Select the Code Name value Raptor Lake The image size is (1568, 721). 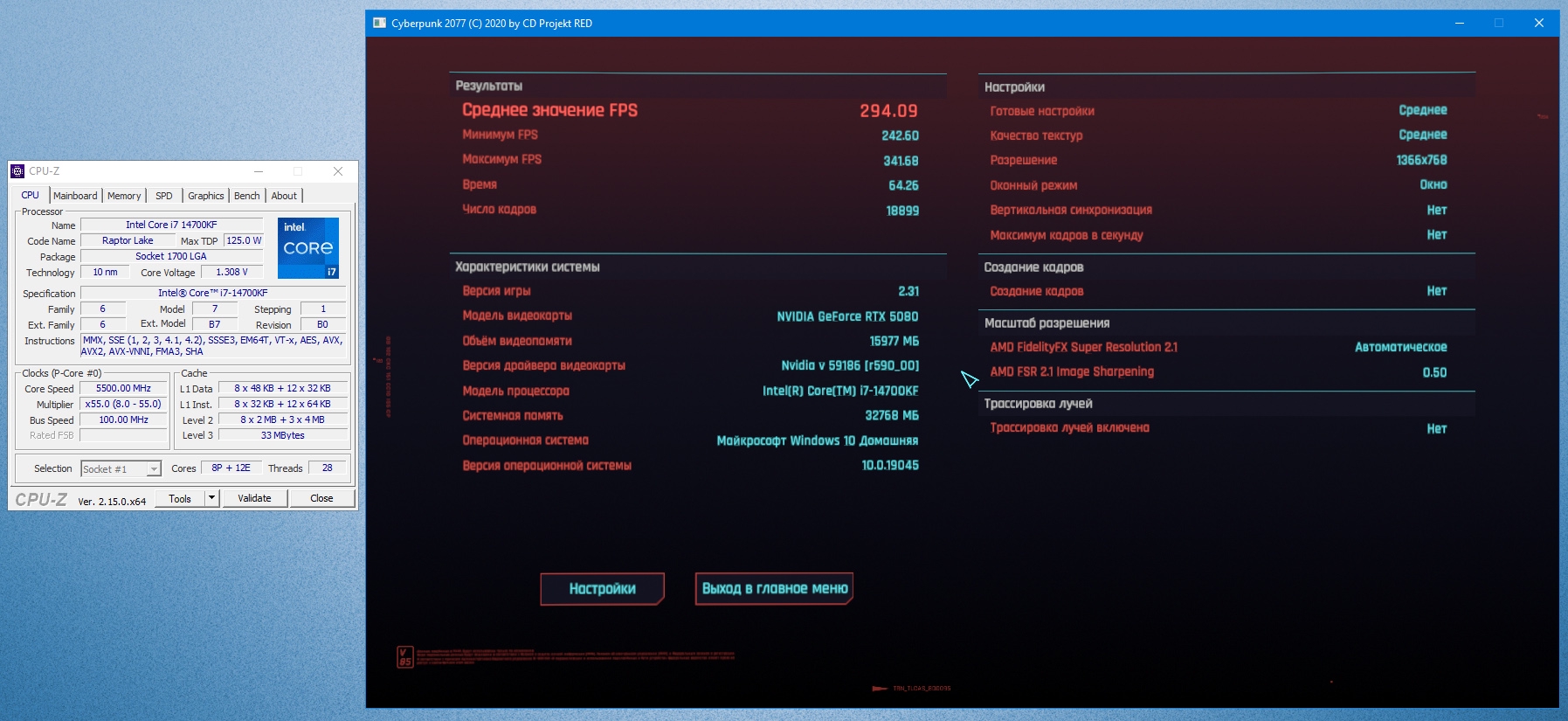128,240
